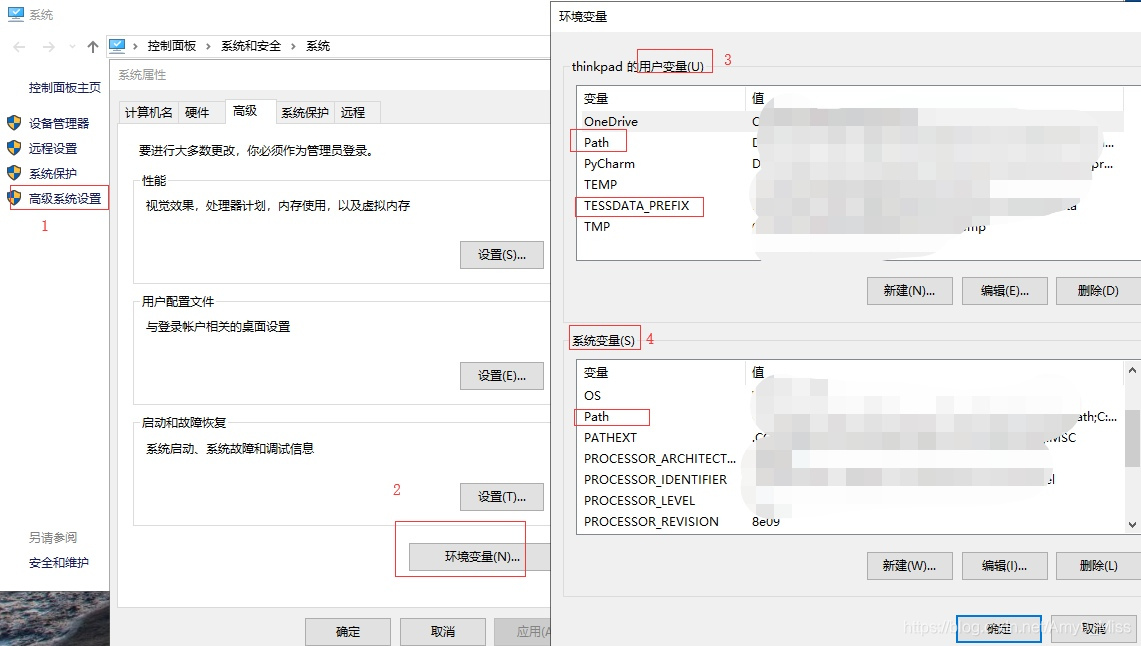The height and width of the screenshot is (646, 1141).
Task: Open 安全和维护 link
Action: click(x=59, y=562)
